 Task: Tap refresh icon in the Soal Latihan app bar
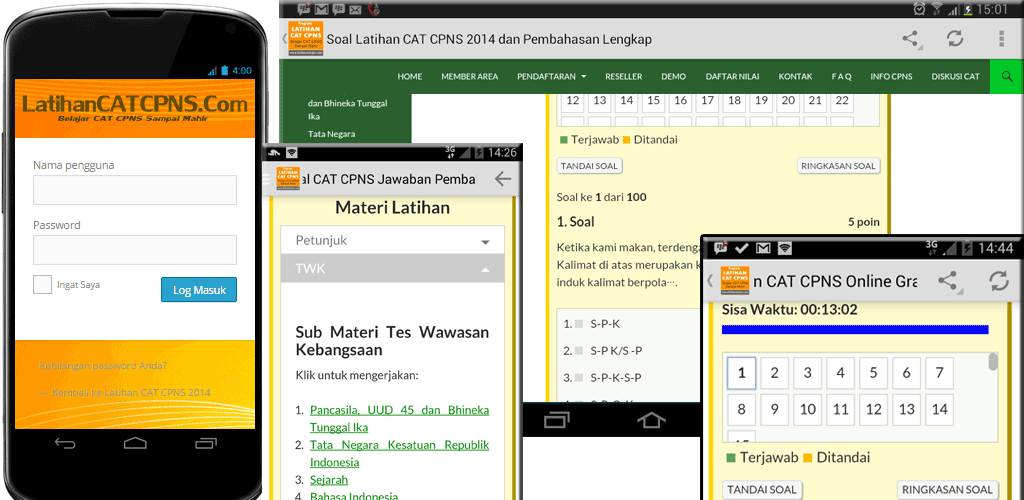pyautogui.click(x=955, y=39)
